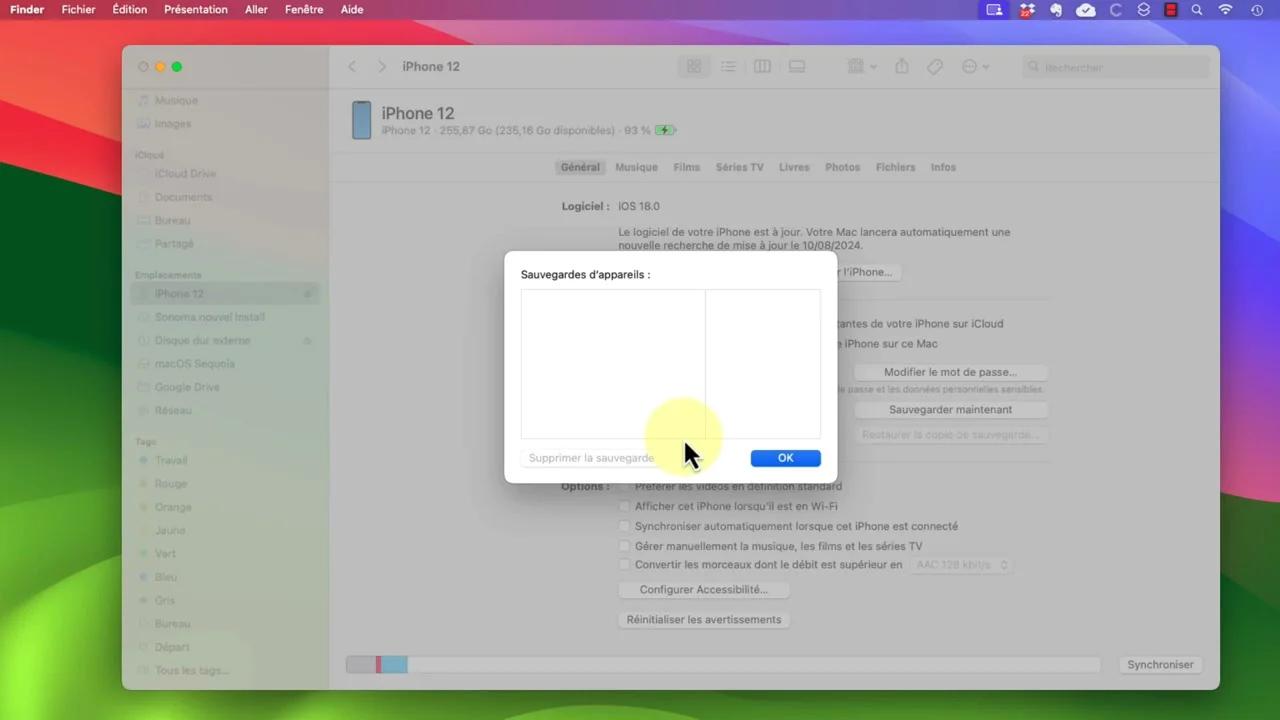Enable Gérer manuellement la musique, les films
The image size is (1280, 720).
(x=624, y=546)
